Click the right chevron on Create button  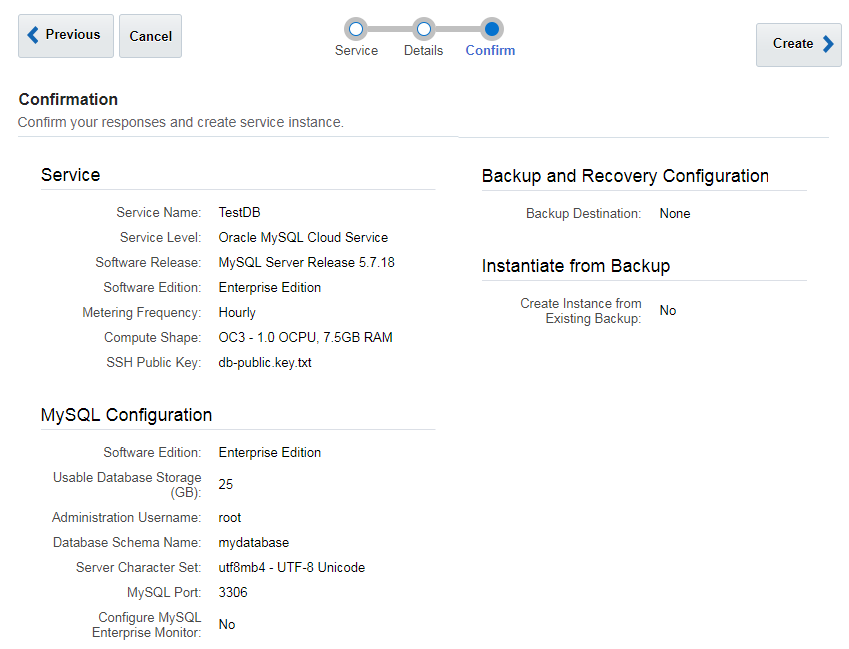828,44
